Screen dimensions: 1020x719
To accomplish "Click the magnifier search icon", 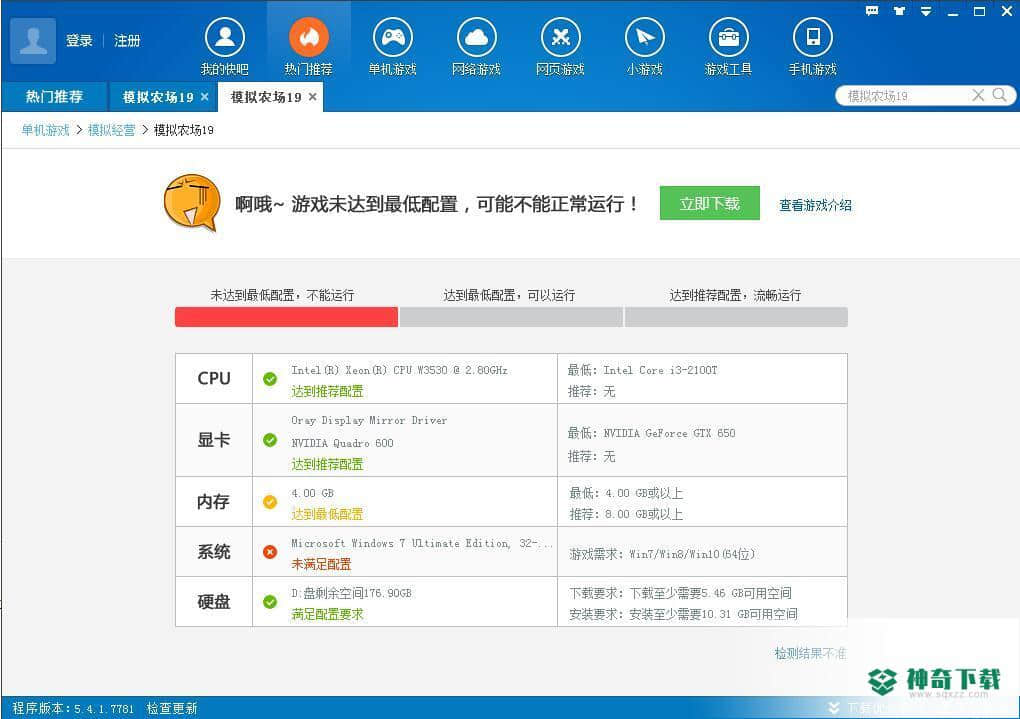I will tap(1000, 95).
